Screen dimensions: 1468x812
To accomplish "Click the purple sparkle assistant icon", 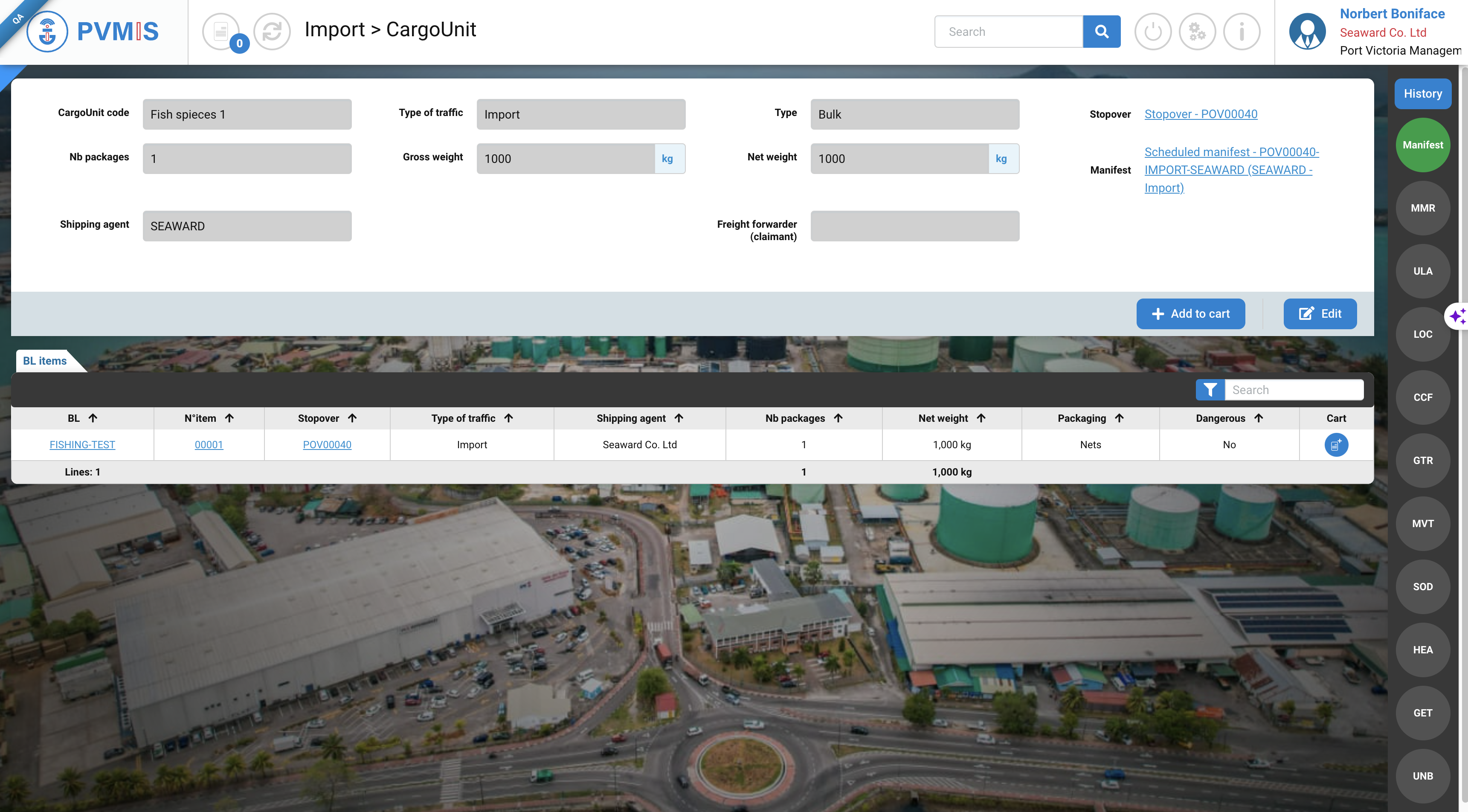I will pyautogui.click(x=1457, y=316).
